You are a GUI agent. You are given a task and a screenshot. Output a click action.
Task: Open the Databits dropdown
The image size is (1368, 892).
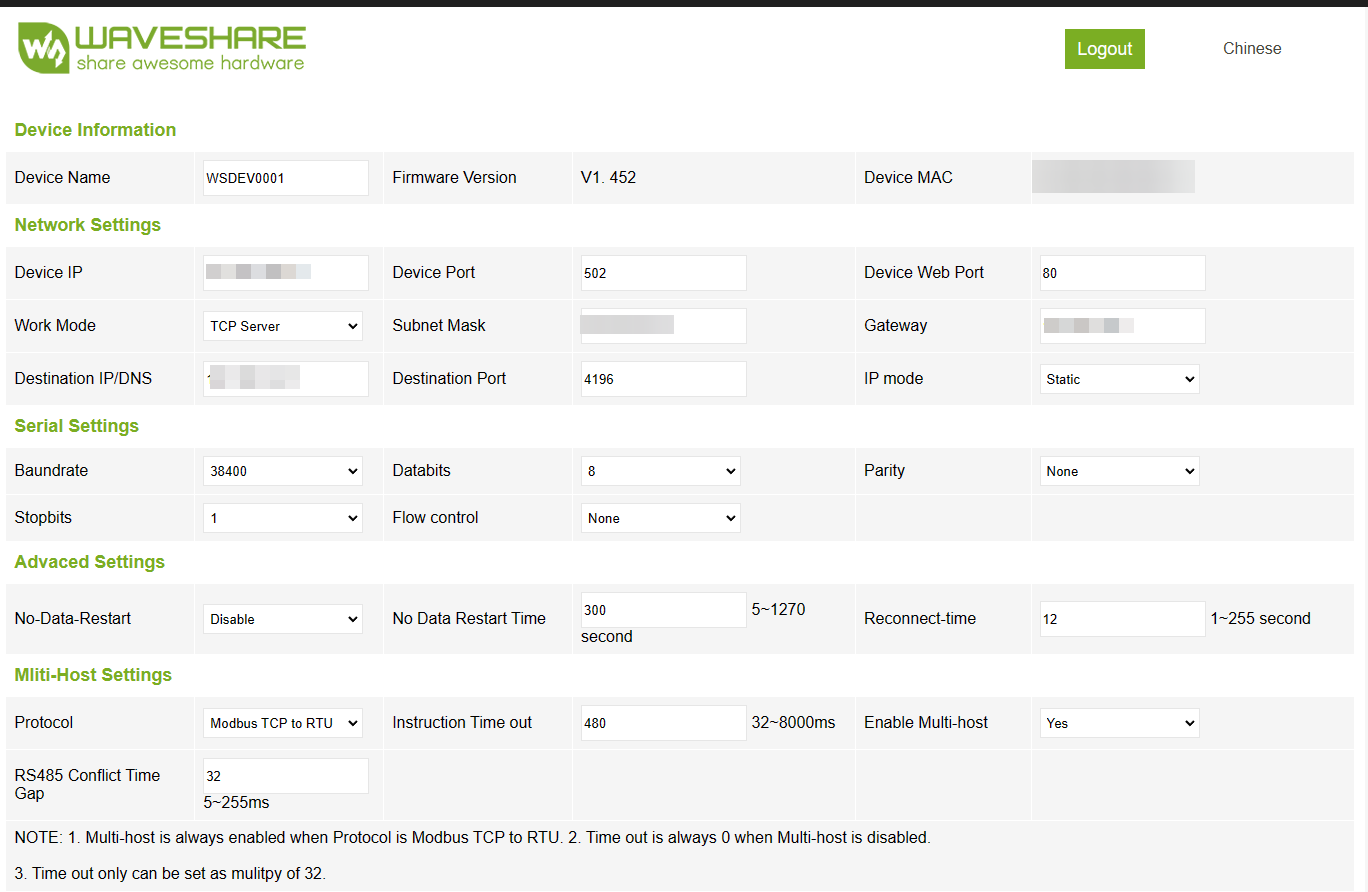pos(660,471)
